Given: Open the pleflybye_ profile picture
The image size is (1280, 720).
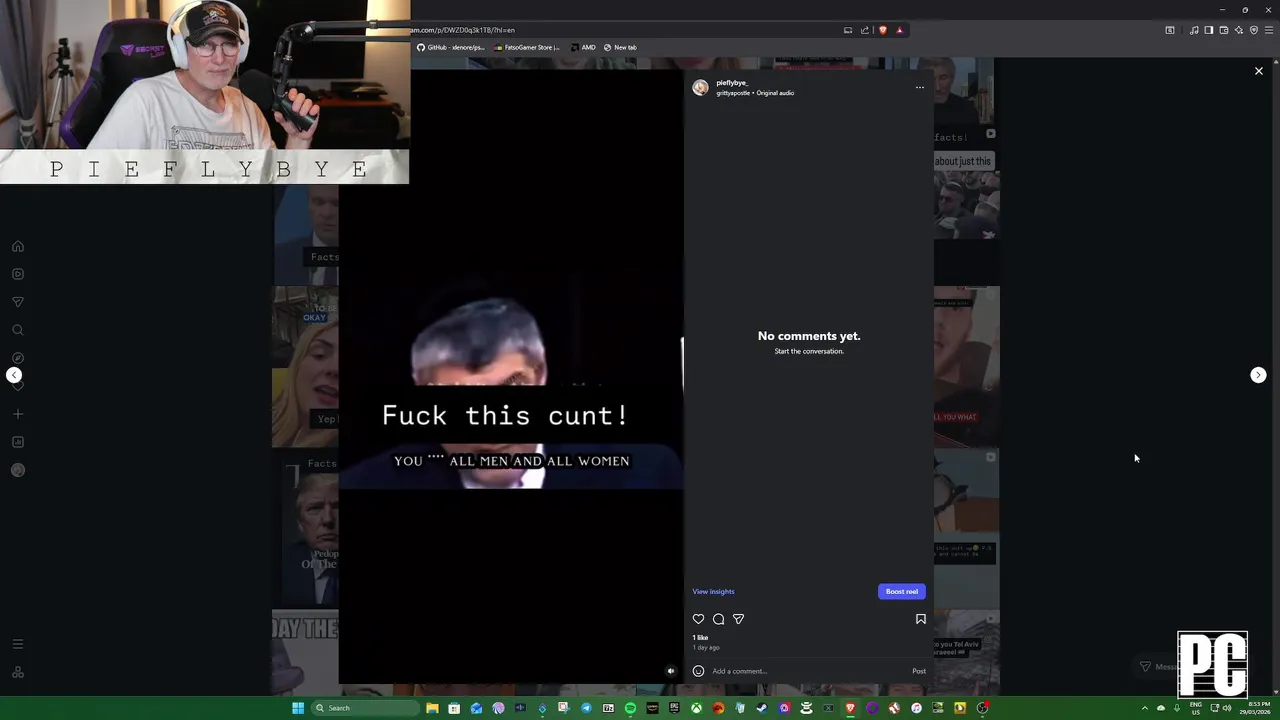Looking at the screenshot, I should pyautogui.click(x=700, y=88).
